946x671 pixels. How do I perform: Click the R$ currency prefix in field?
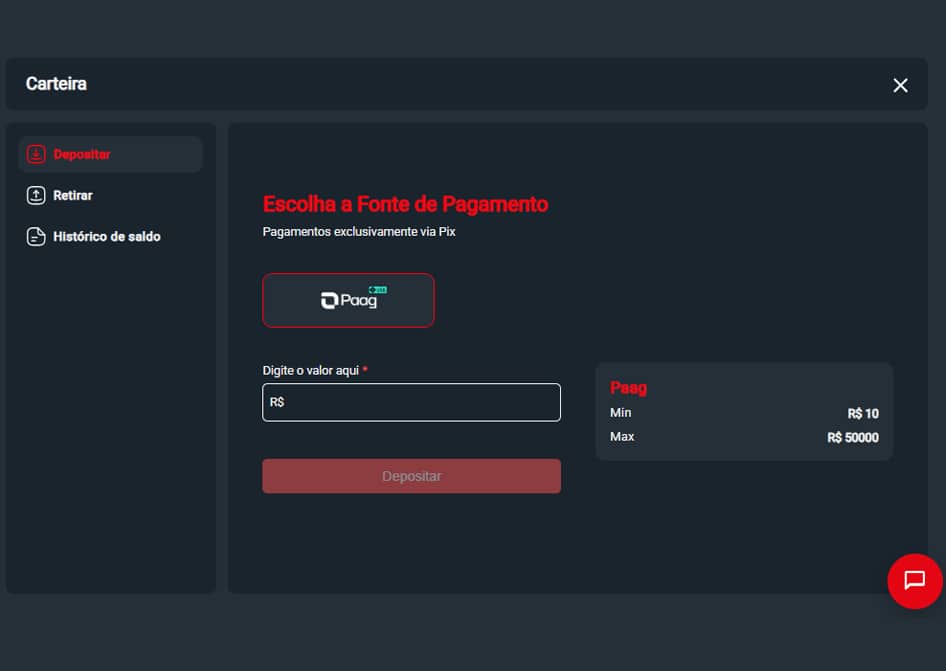[277, 402]
